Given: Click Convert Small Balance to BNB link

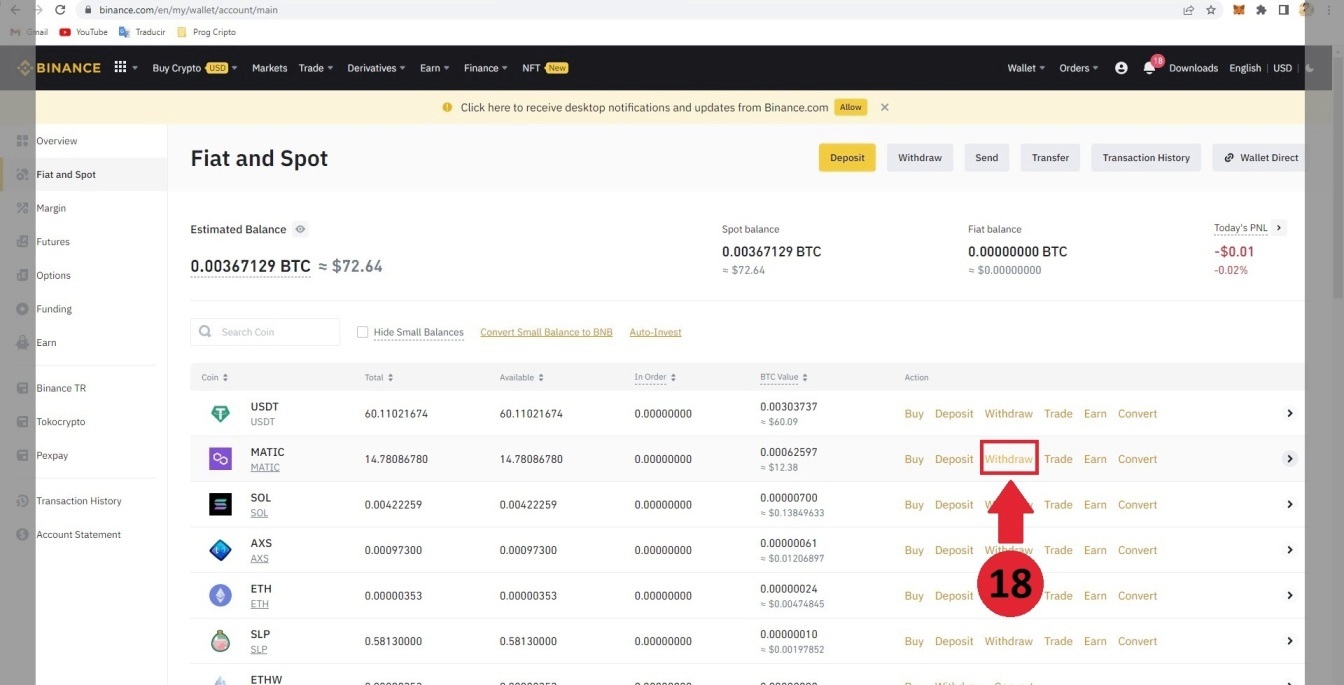Looking at the screenshot, I should coord(546,332).
